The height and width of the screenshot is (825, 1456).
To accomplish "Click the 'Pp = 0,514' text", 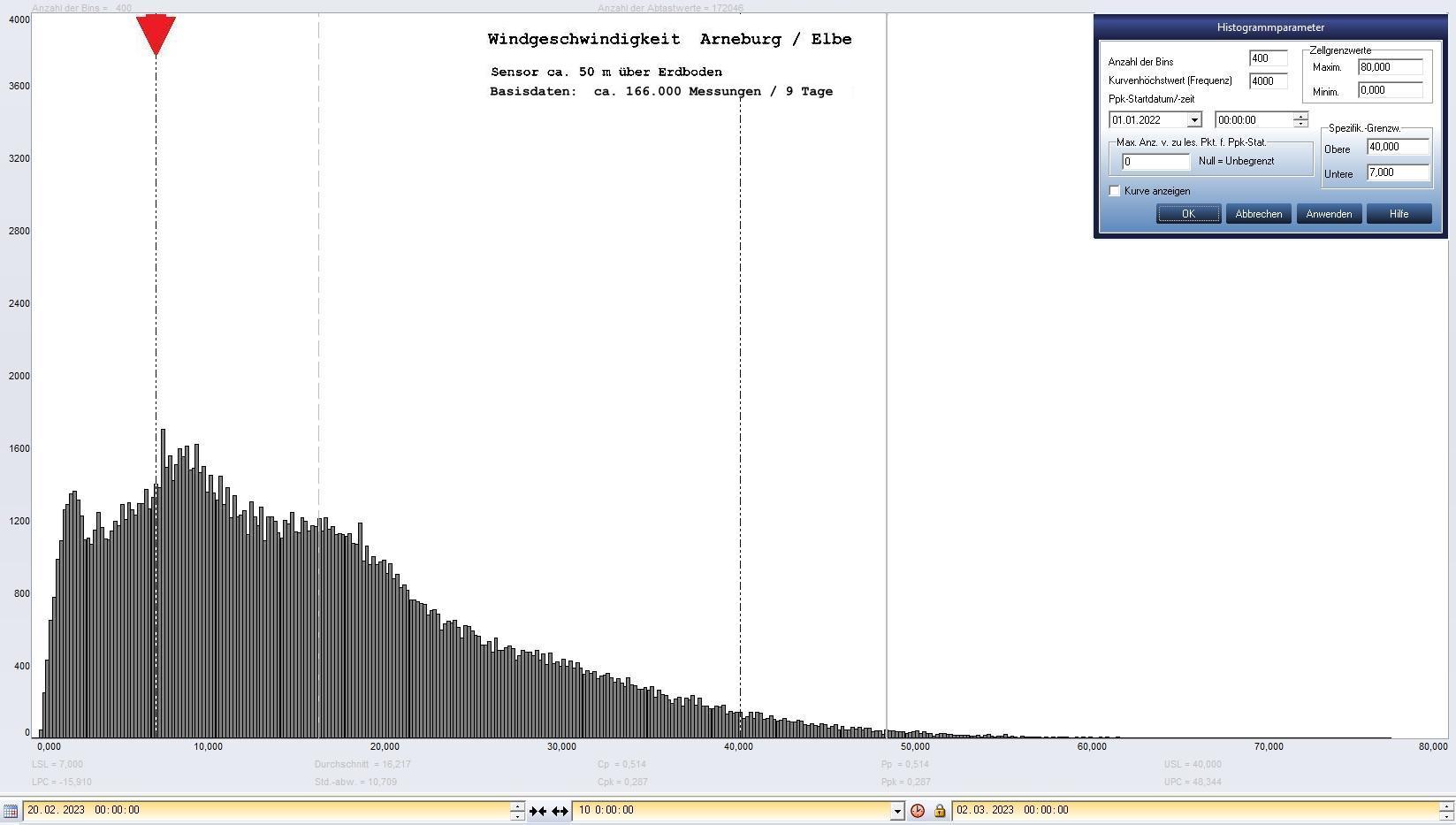I will tap(904, 765).
